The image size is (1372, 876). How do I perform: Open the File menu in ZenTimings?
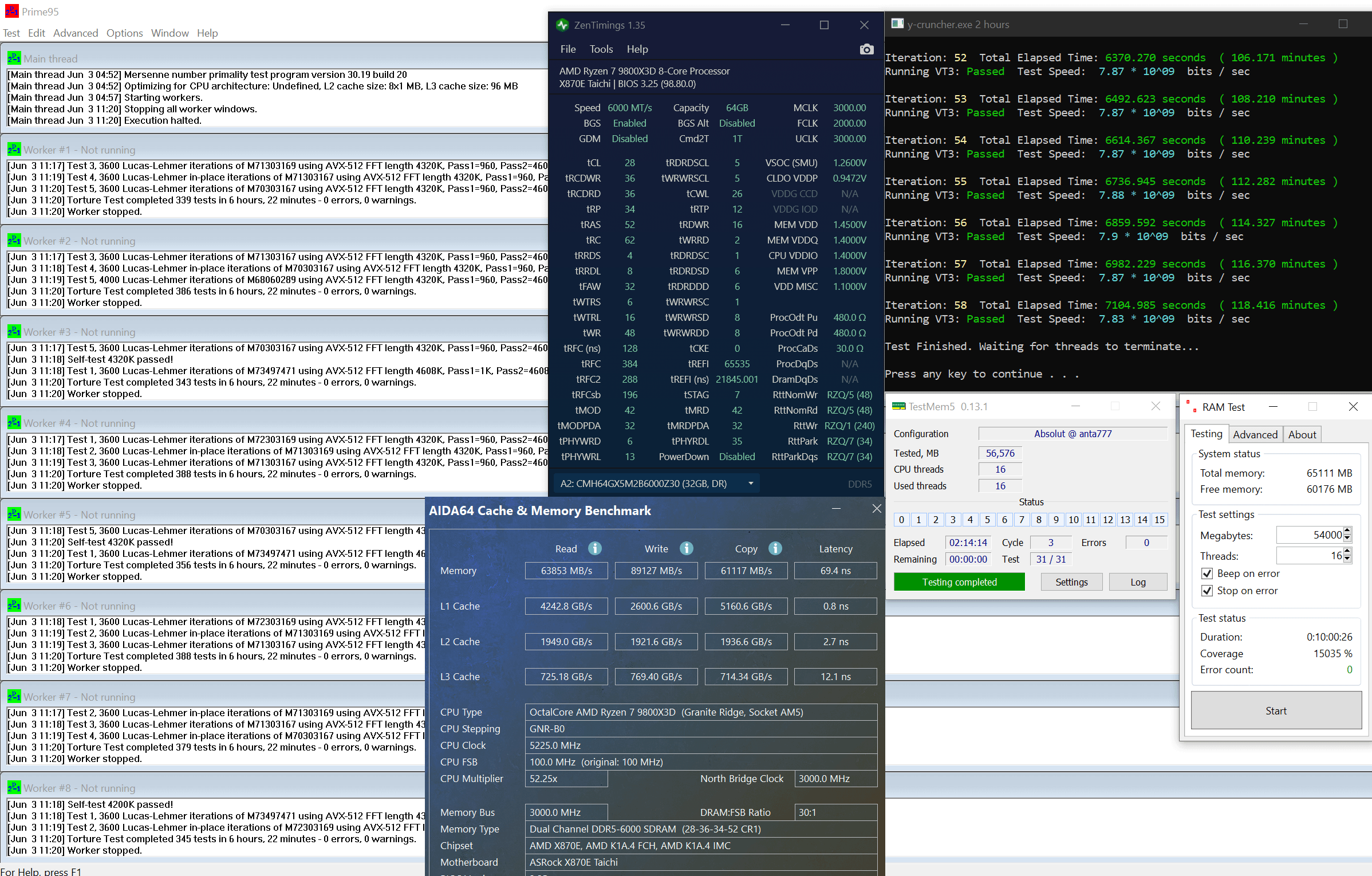[x=568, y=49]
